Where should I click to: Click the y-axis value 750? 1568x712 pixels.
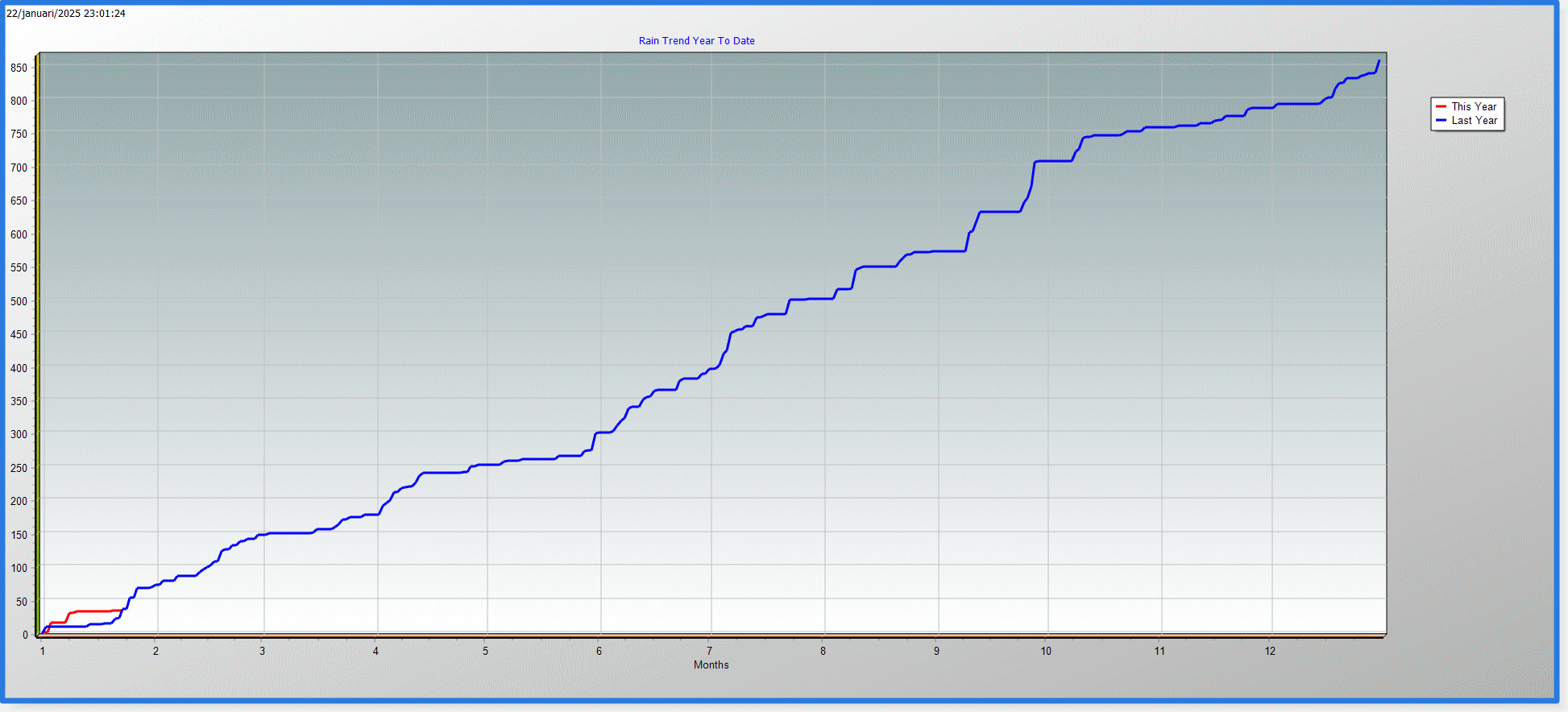coord(19,135)
